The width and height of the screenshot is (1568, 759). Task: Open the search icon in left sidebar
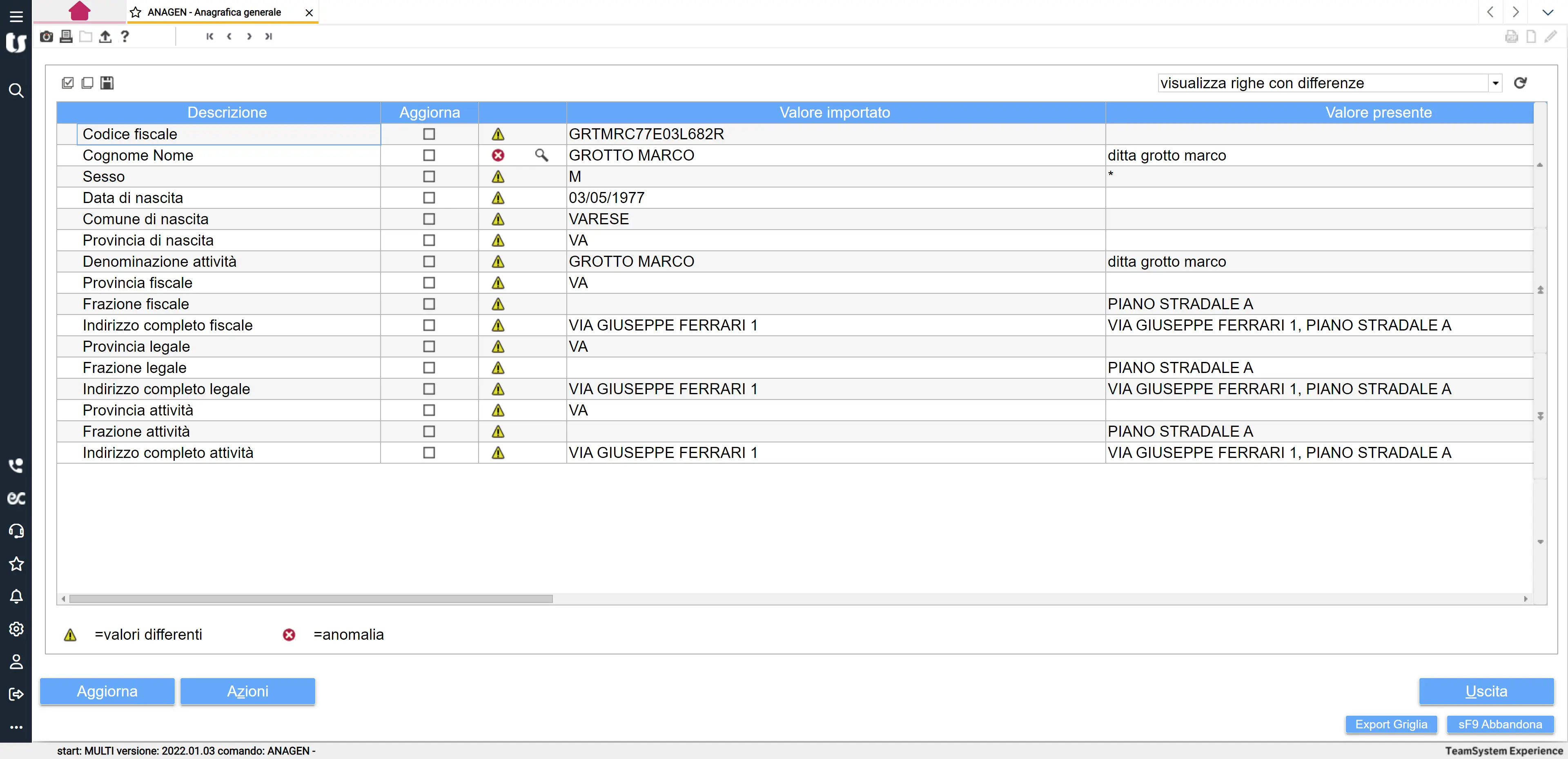[x=16, y=91]
